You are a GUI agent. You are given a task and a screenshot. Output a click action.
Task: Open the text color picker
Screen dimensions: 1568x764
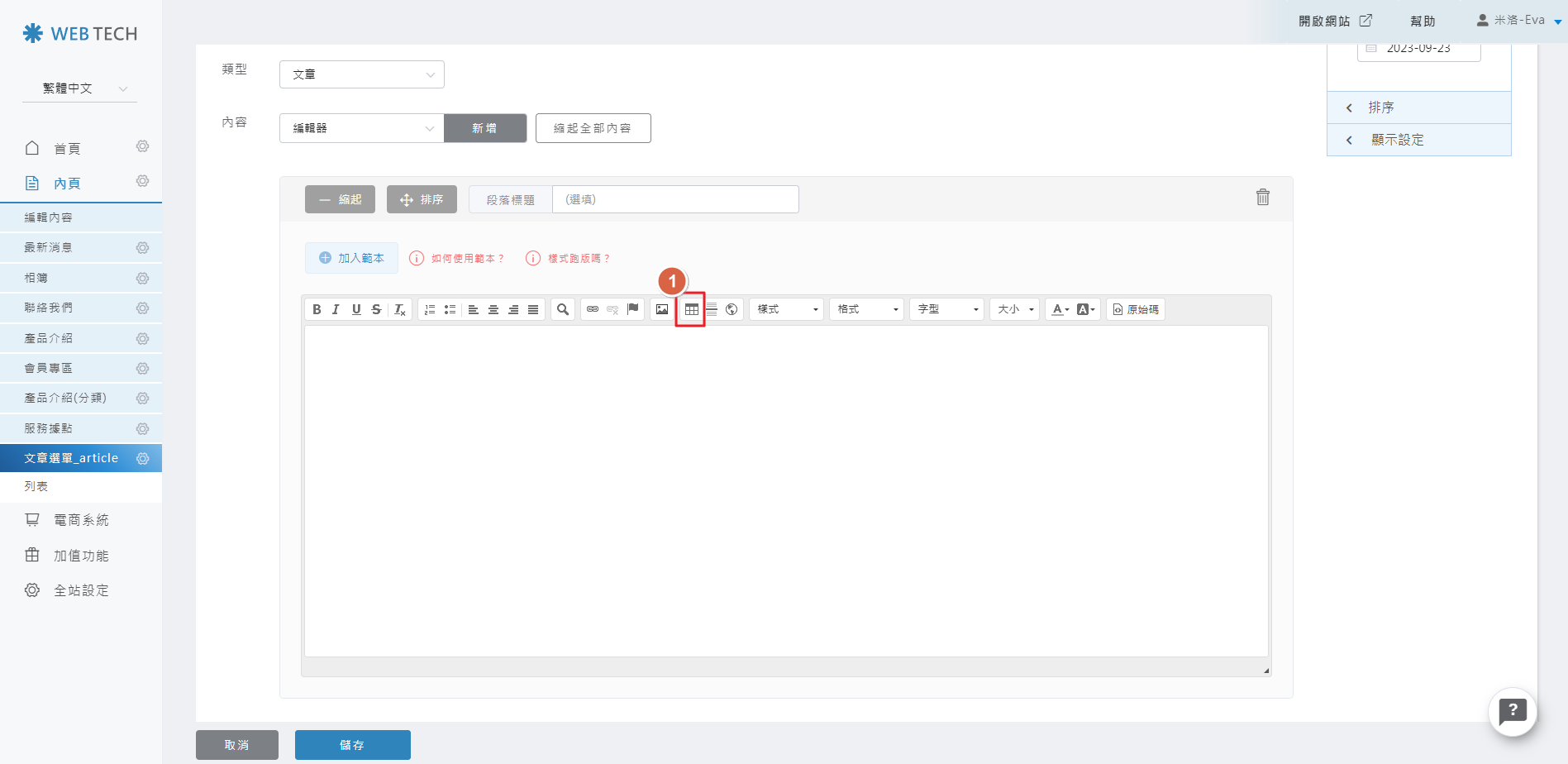(x=1059, y=309)
